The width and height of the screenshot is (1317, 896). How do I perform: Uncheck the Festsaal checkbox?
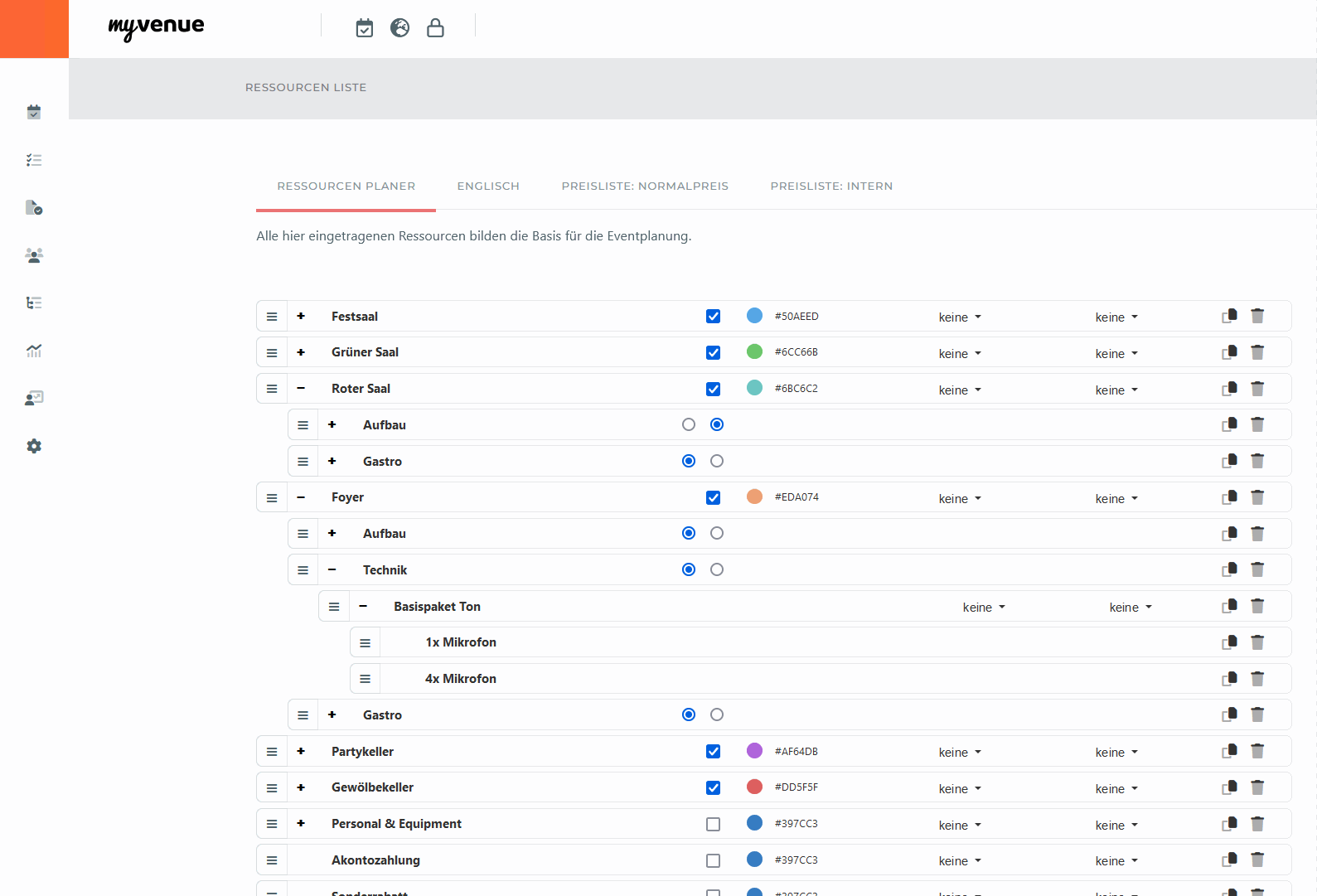[713, 317]
